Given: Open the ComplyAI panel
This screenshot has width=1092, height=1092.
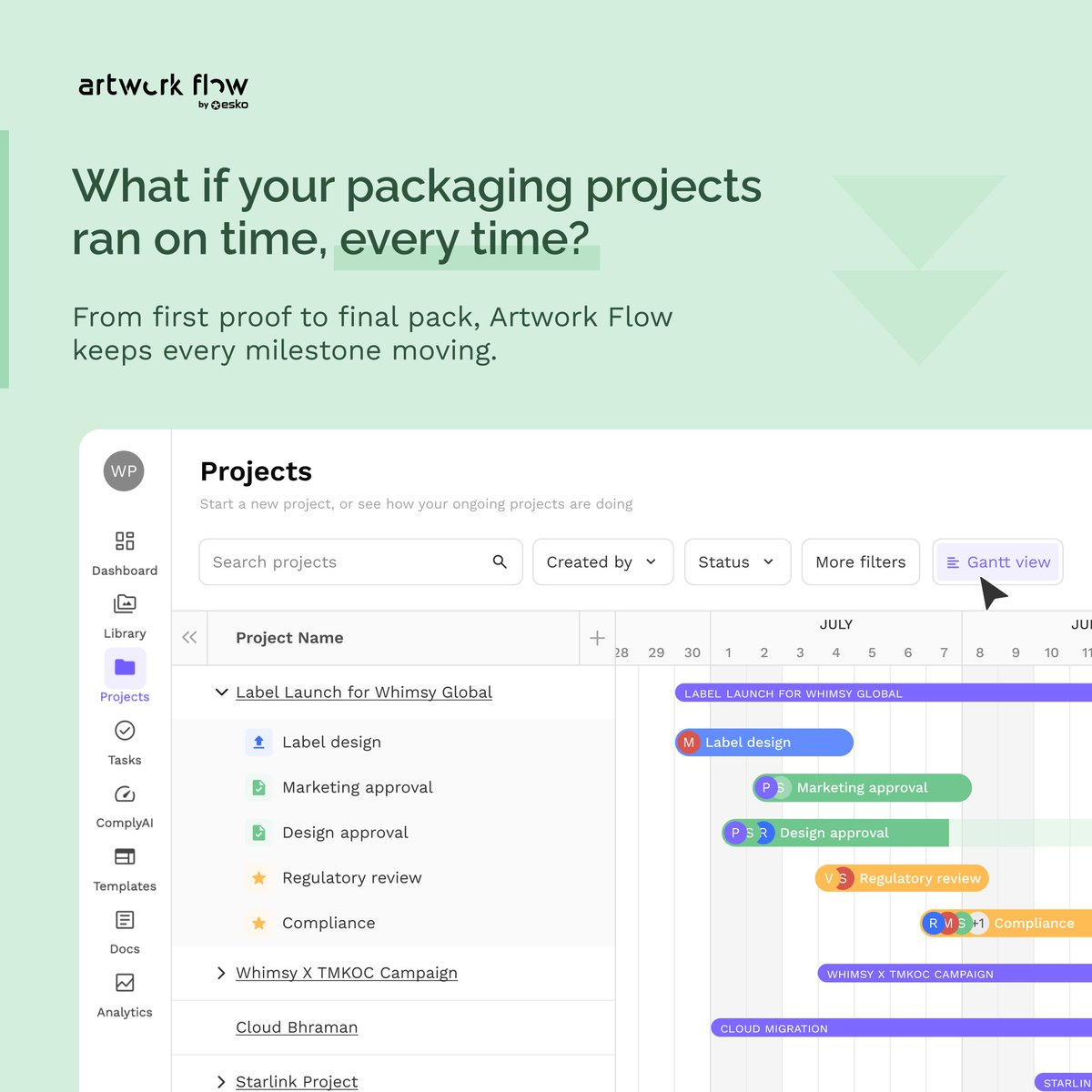Looking at the screenshot, I should click(125, 804).
